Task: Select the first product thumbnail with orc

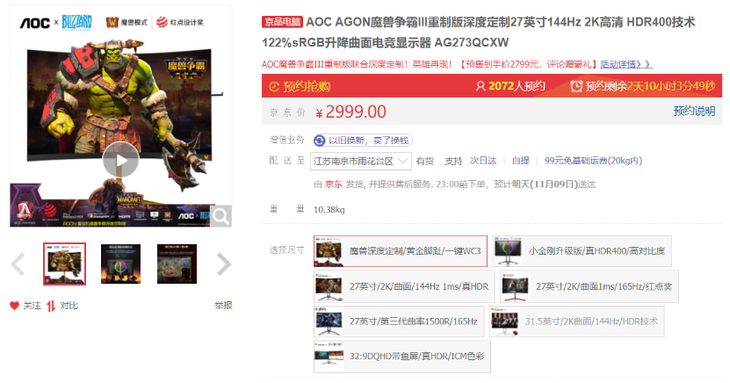Action: pos(65,264)
